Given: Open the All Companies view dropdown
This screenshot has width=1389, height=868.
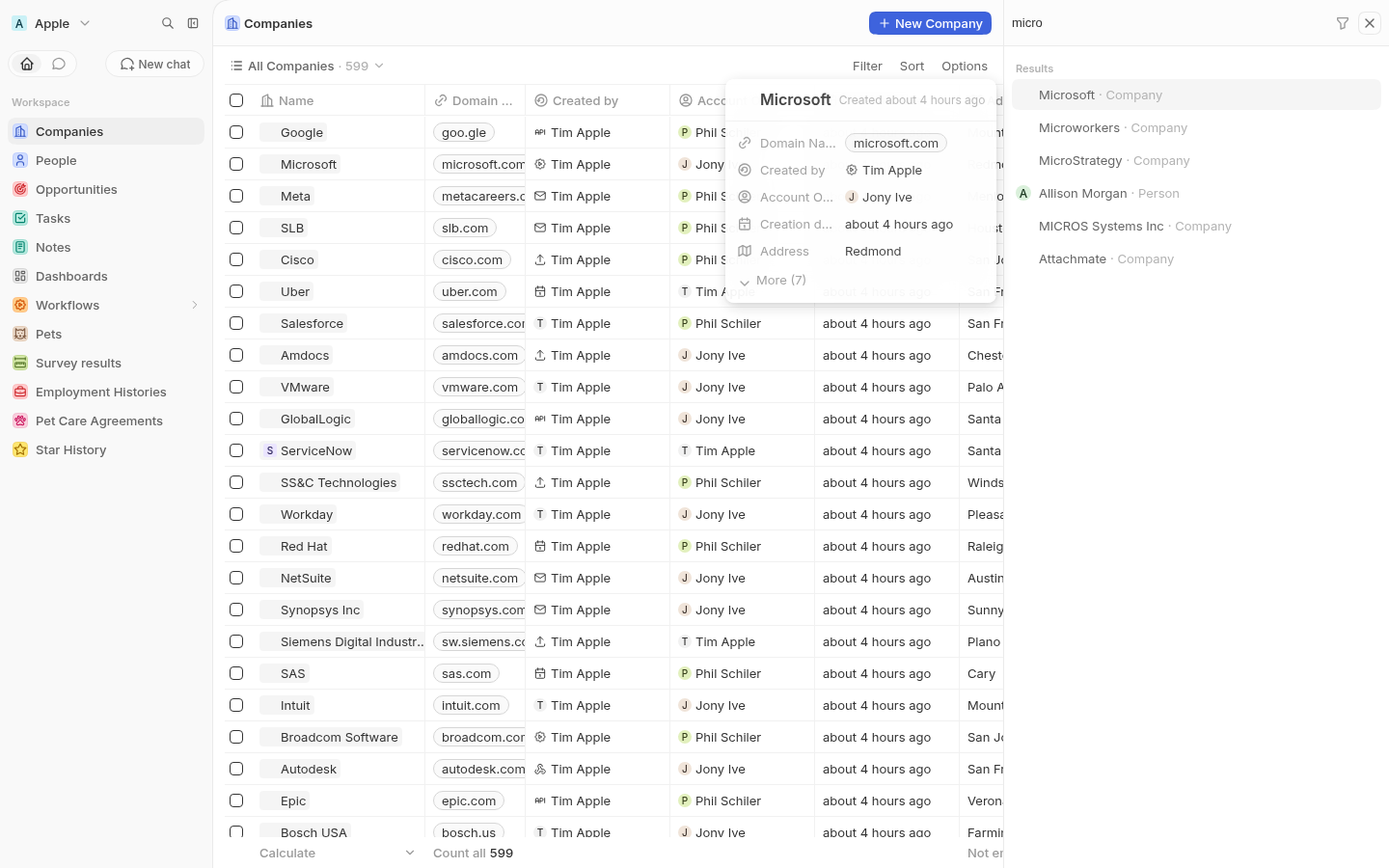Looking at the screenshot, I should tap(307, 66).
